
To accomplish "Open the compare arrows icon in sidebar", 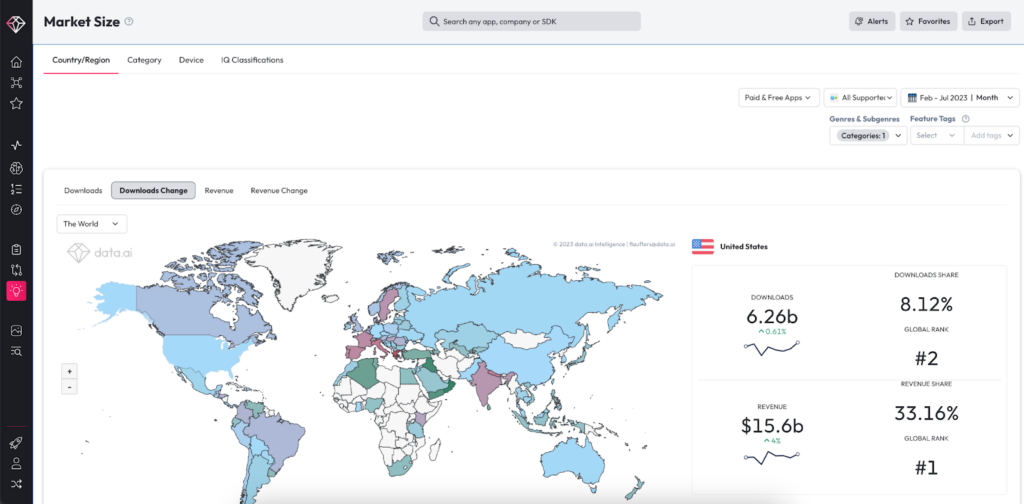I will point(16,270).
